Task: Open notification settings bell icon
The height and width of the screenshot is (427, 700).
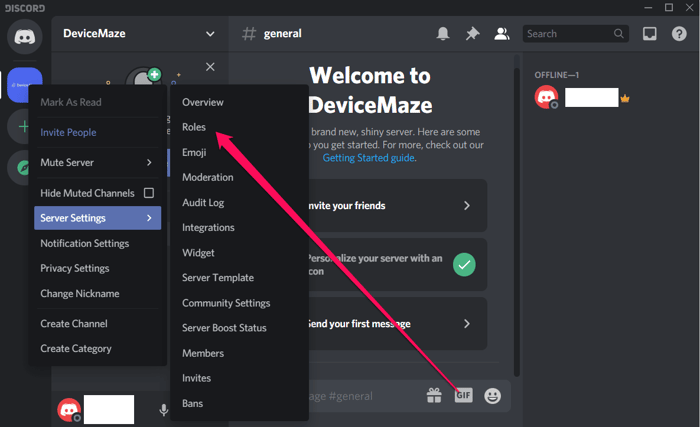Action: (443, 33)
